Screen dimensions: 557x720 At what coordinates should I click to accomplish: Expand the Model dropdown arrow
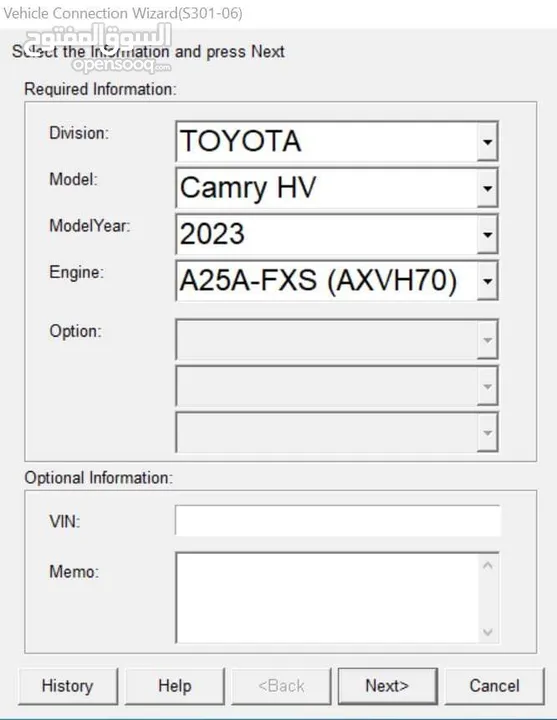tap(487, 188)
